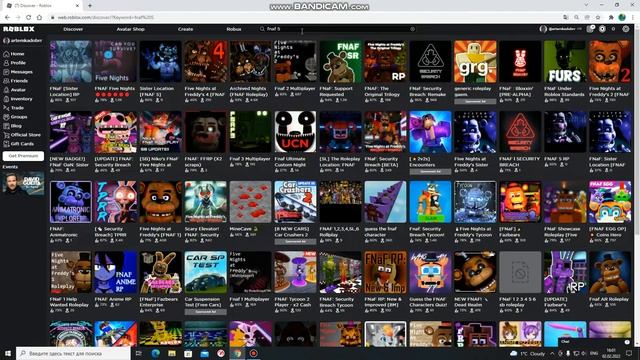
Task: Open the Windows Start button
Action: [8, 353]
